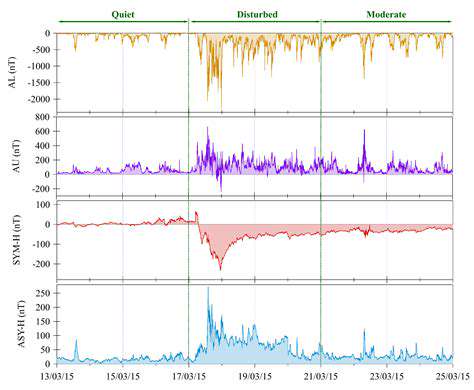474x390 pixels.
Task: Click the '150' tick on ASY-H axis
Action: (43, 321)
